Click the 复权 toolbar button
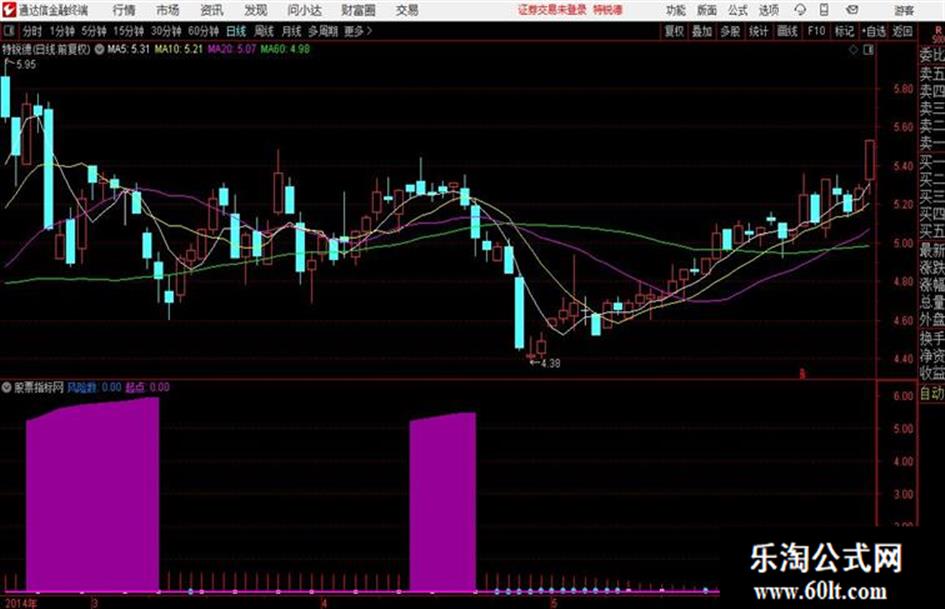Viewport: 945px width, 609px height. [674, 31]
